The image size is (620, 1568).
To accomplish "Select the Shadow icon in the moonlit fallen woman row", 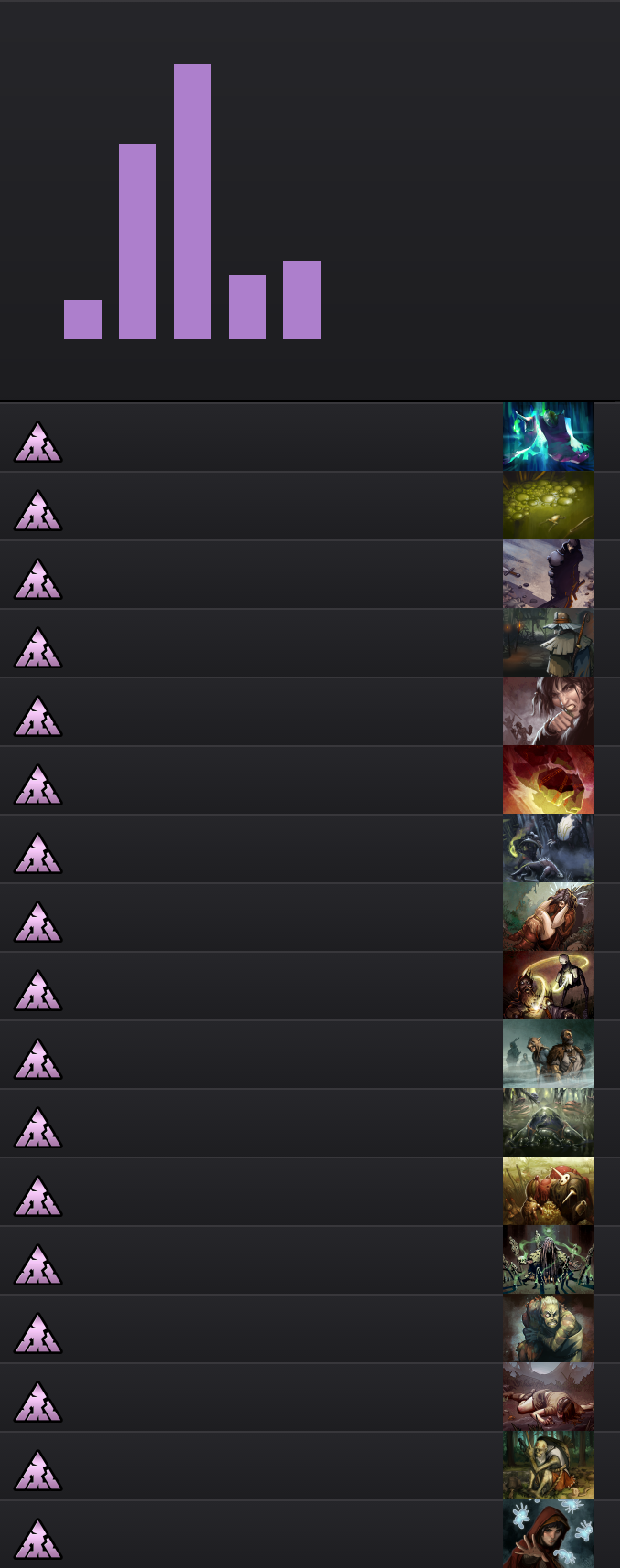I will coord(37,1402).
